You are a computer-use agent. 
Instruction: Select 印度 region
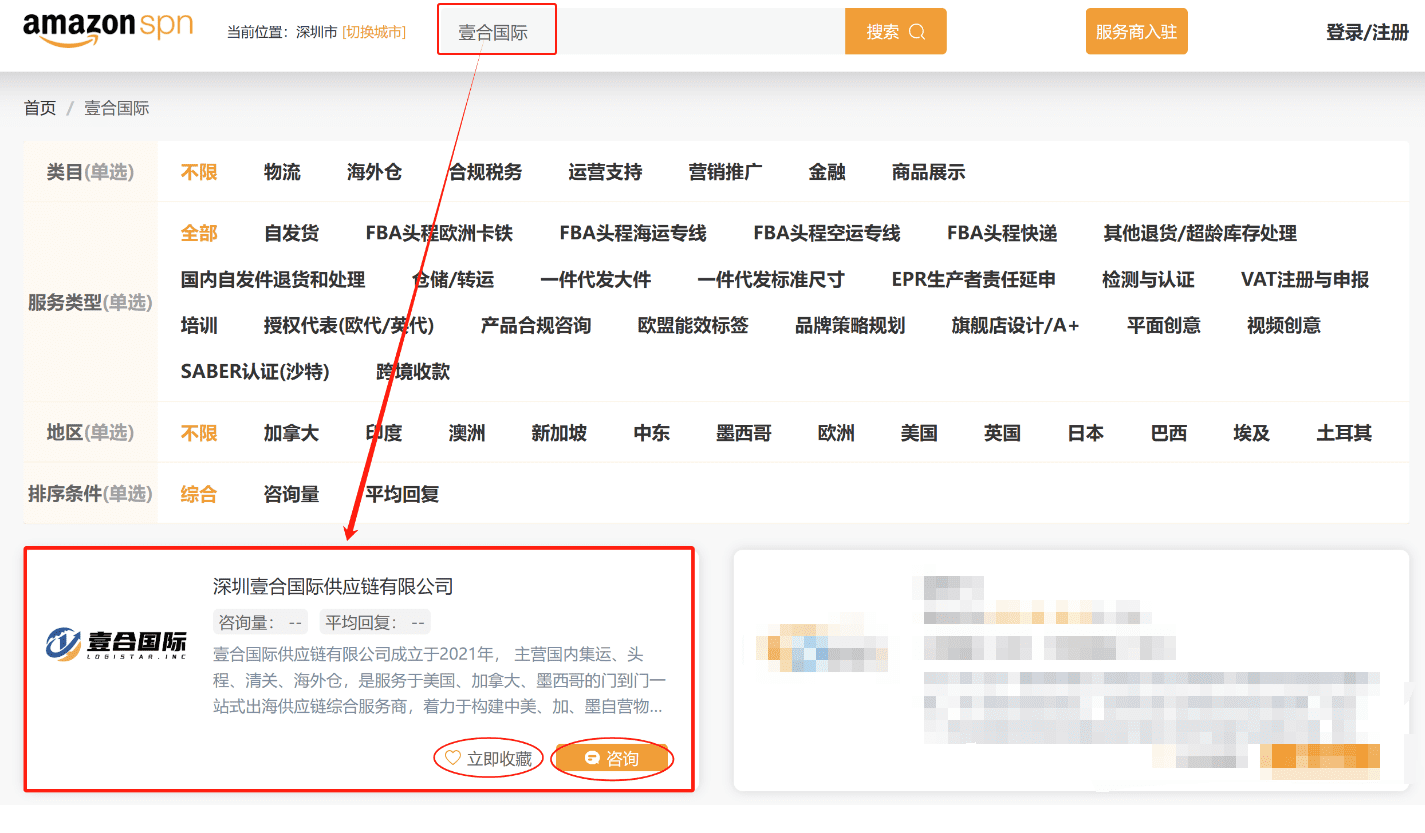[384, 433]
